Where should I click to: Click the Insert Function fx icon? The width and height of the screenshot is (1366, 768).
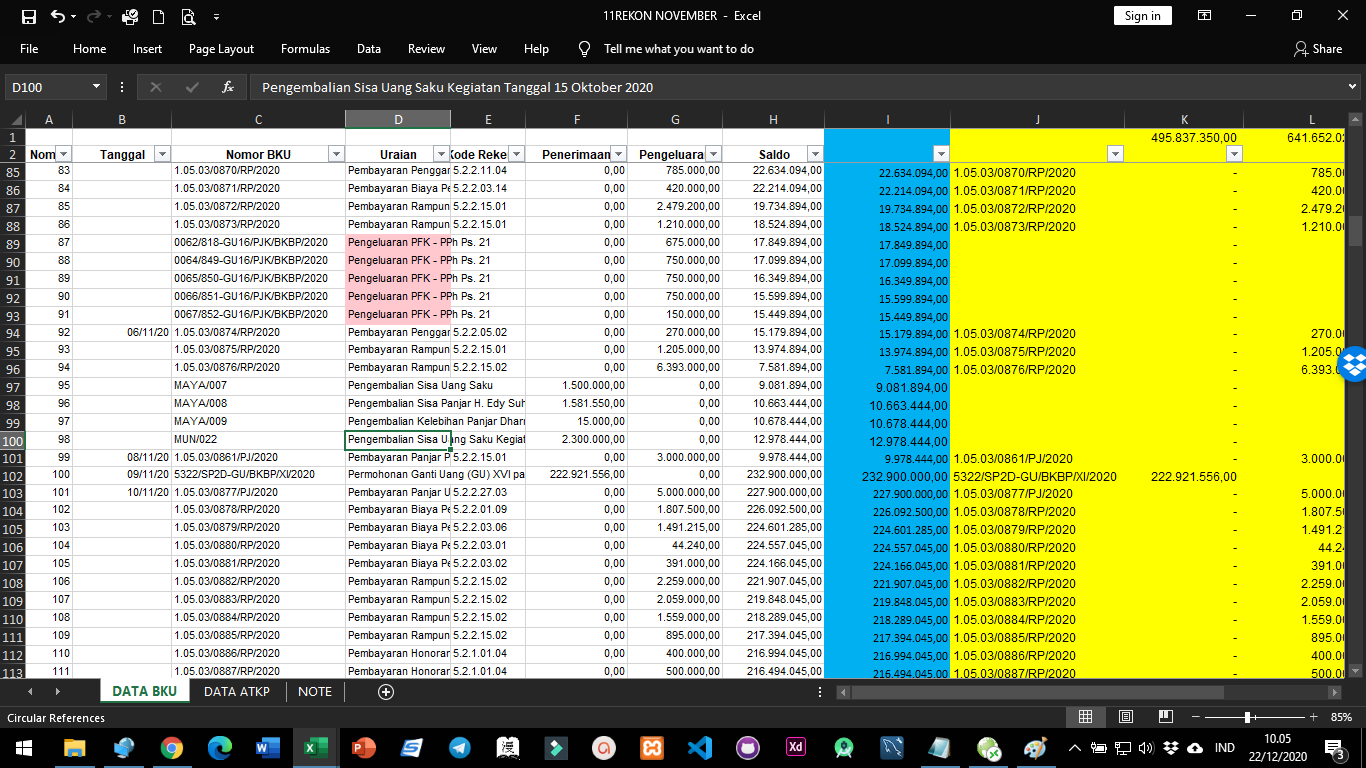click(x=228, y=87)
